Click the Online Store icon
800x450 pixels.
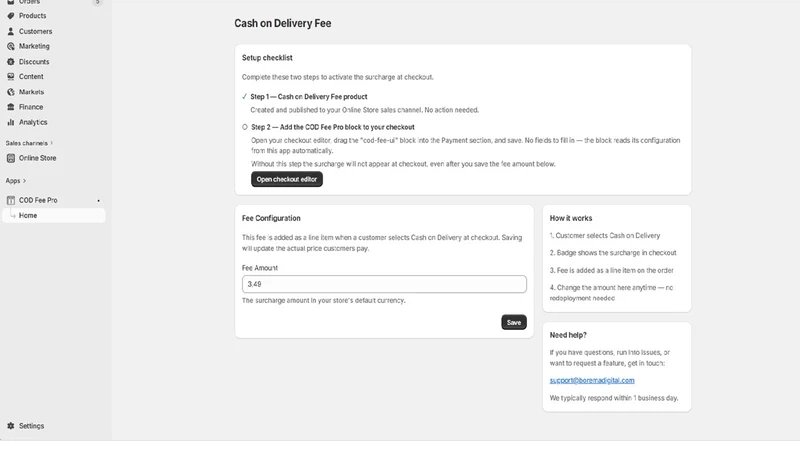[x=11, y=158]
